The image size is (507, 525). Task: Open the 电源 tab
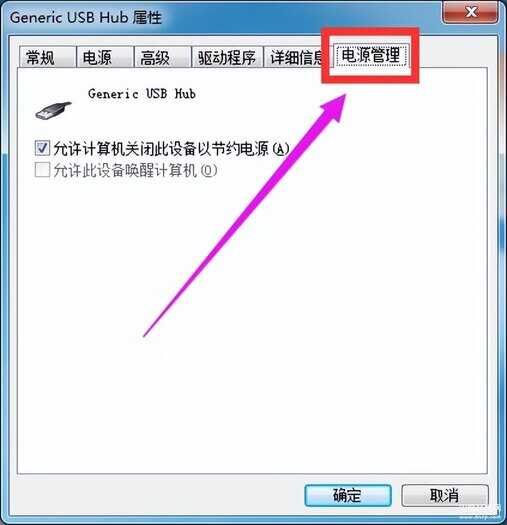[104, 57]
